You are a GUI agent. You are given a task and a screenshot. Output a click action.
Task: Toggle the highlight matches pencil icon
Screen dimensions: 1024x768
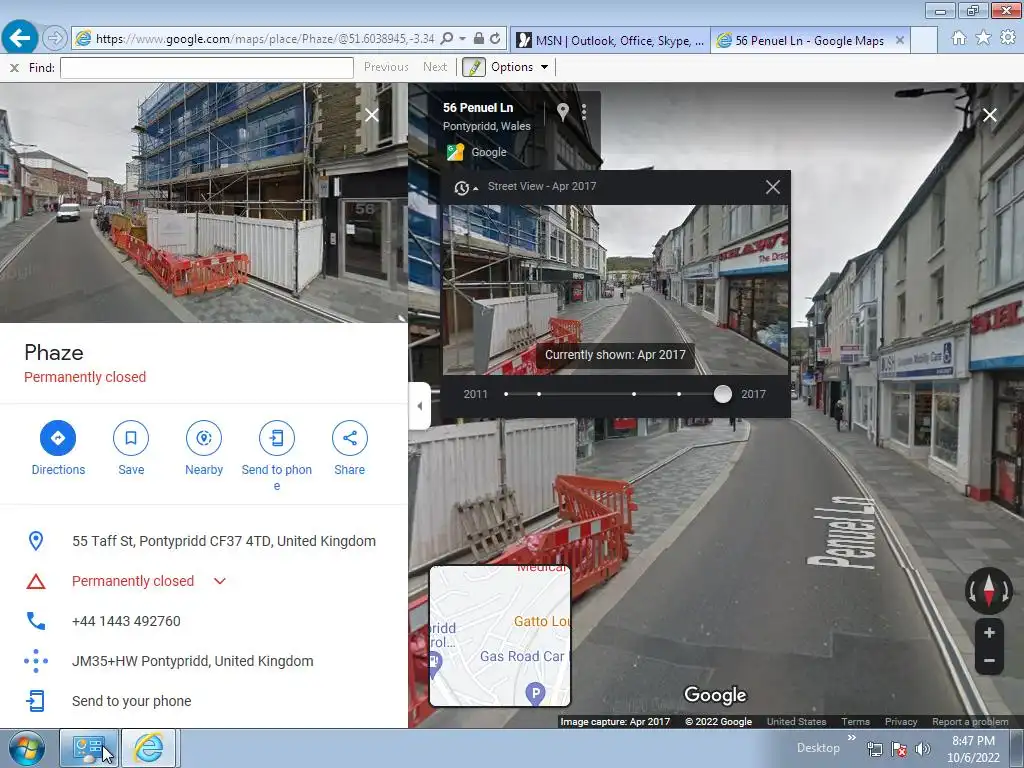[473, 67]
